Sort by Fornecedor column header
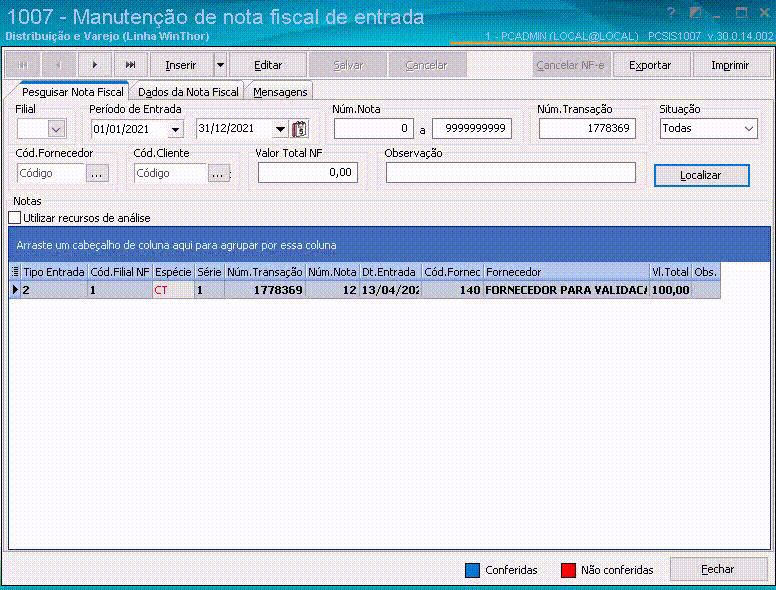This screenshot has width=776, height=590. click(x=566, y=272)
